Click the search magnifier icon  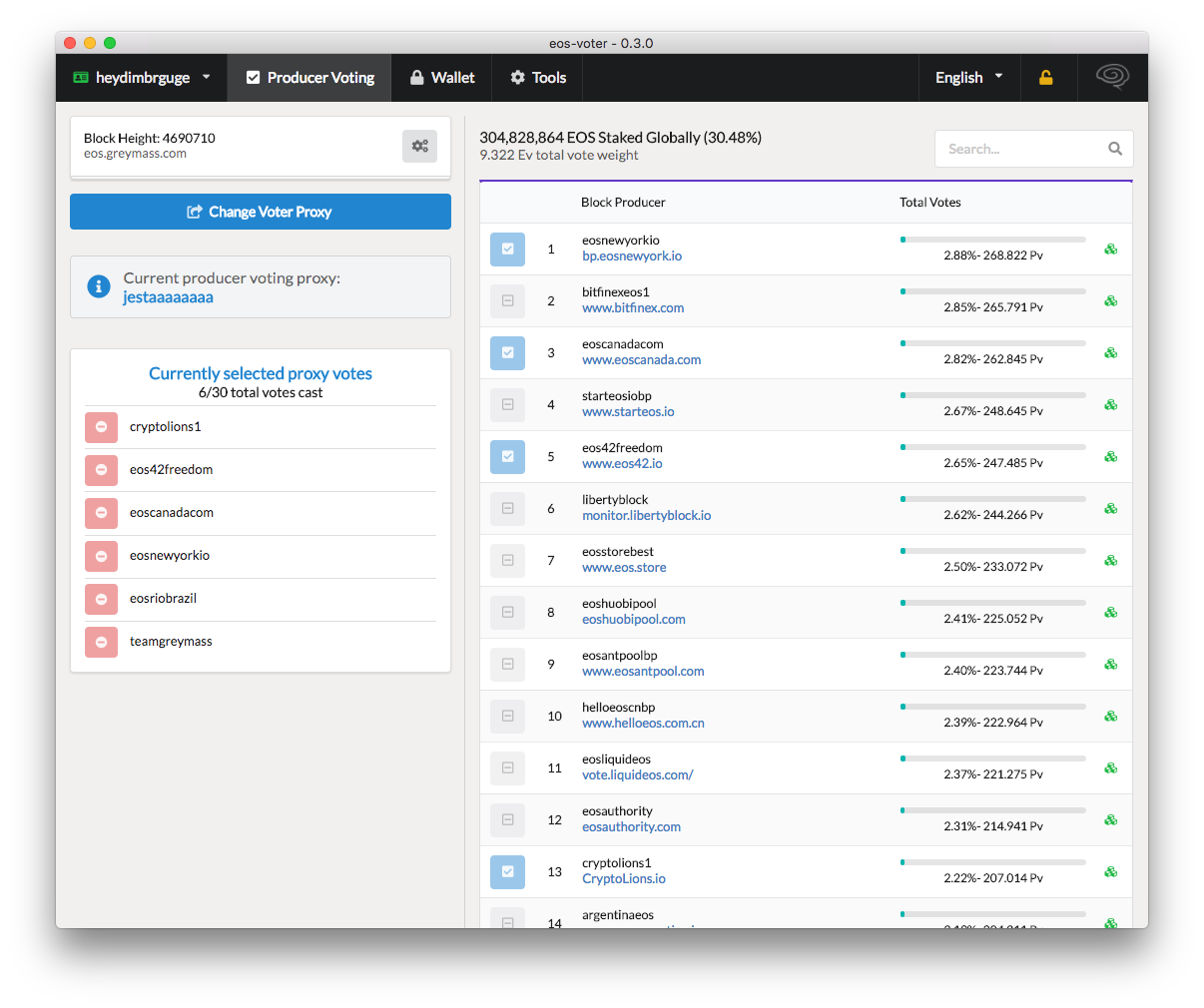[1115, 149]
